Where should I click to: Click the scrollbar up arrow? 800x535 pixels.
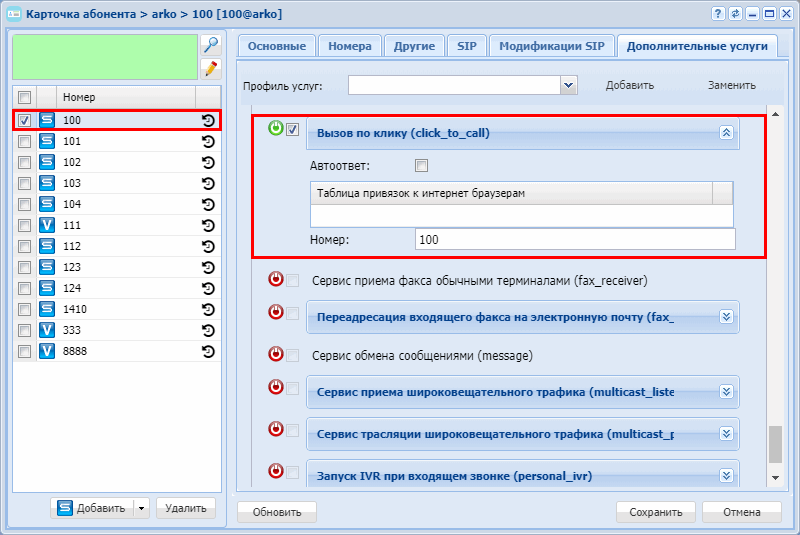[776, 114]
